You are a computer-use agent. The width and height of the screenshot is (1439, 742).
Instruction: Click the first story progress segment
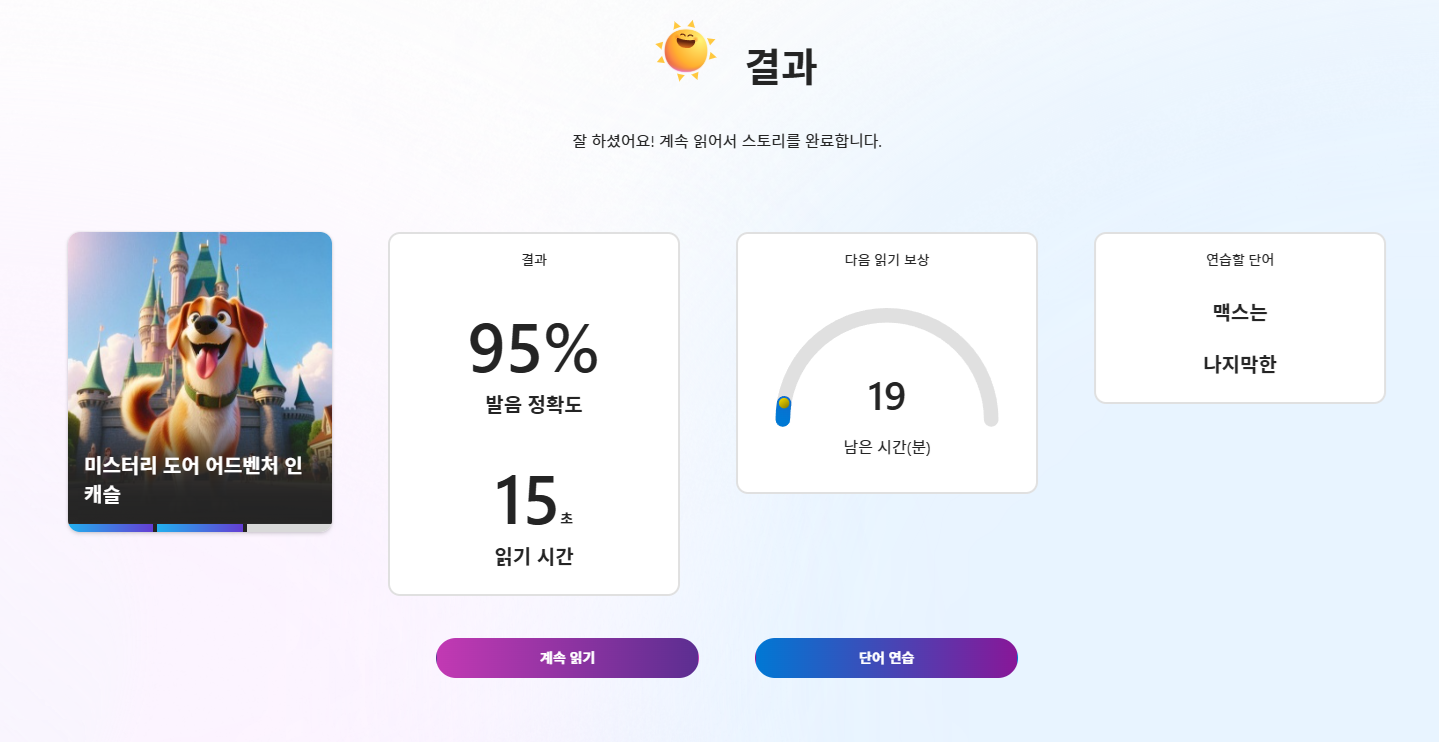point(110,528)
